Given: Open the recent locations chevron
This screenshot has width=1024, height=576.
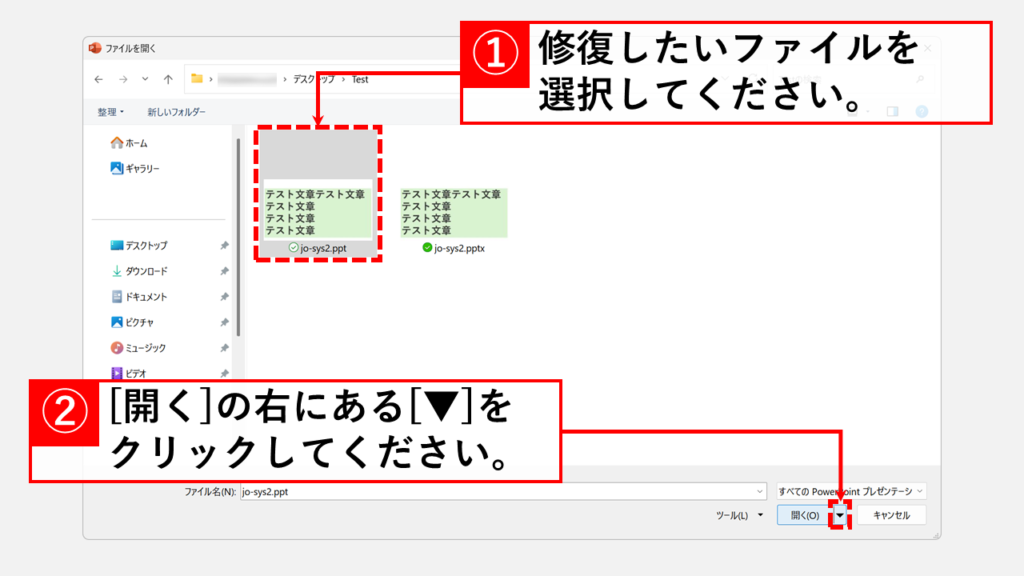Looking at the screenshot, I should coord(145,79).
